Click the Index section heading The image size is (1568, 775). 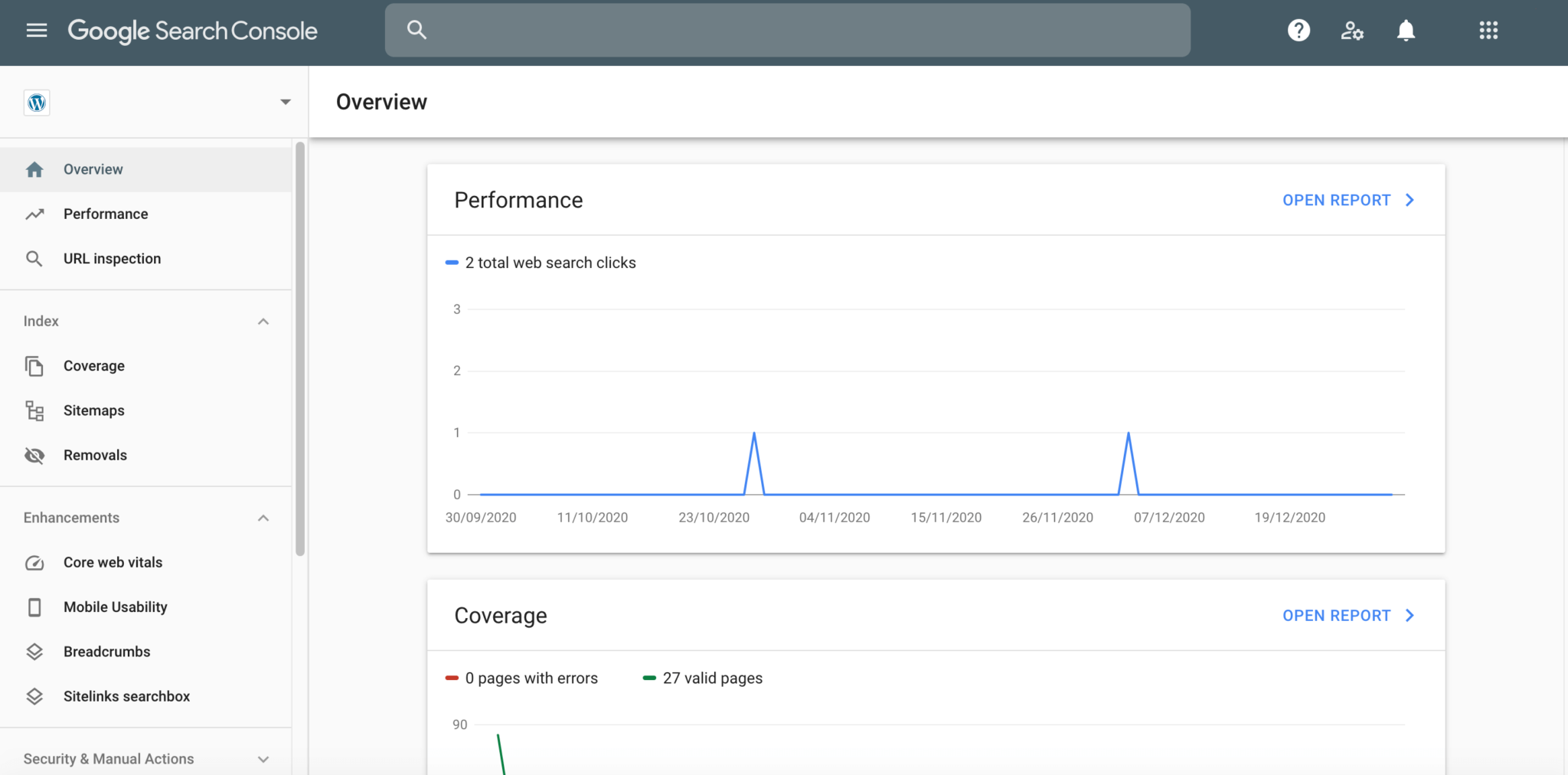point(41,321)
